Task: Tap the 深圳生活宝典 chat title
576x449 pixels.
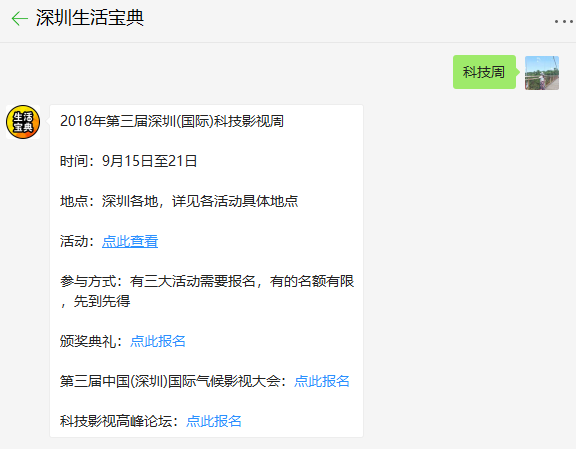Action: [x=90, y=18]
